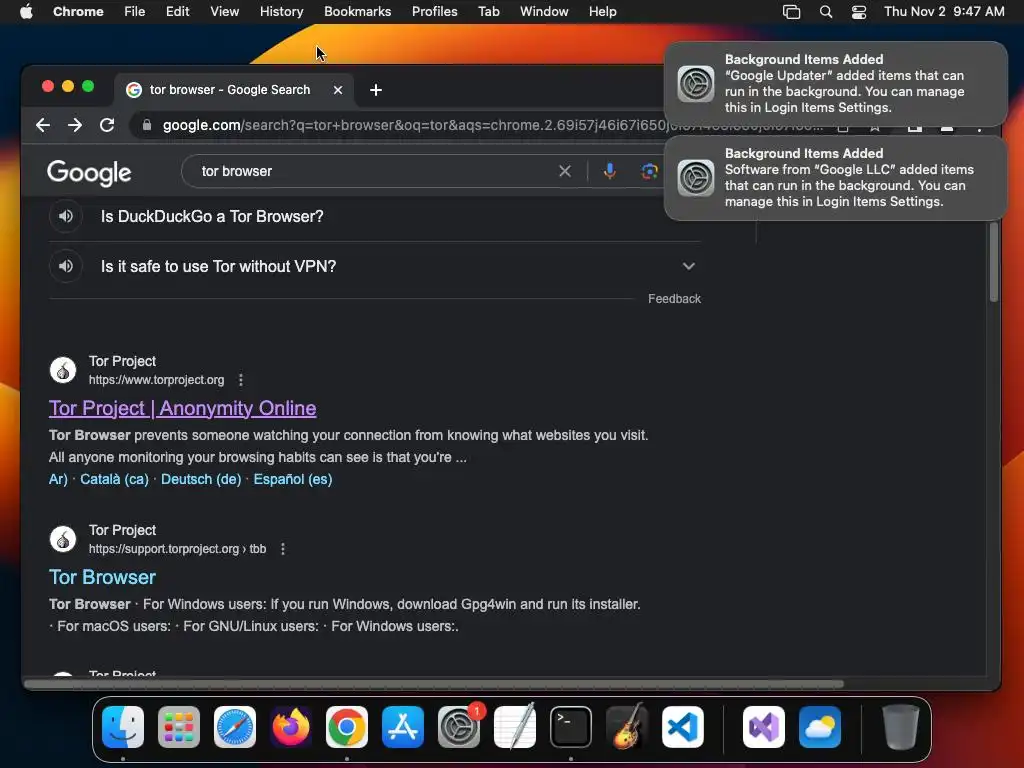Image resolution: width=1024 pixels, height=768 pixels.
Task: Click the Stage Manager windows icon in menu bar
Action: point(791,11)
